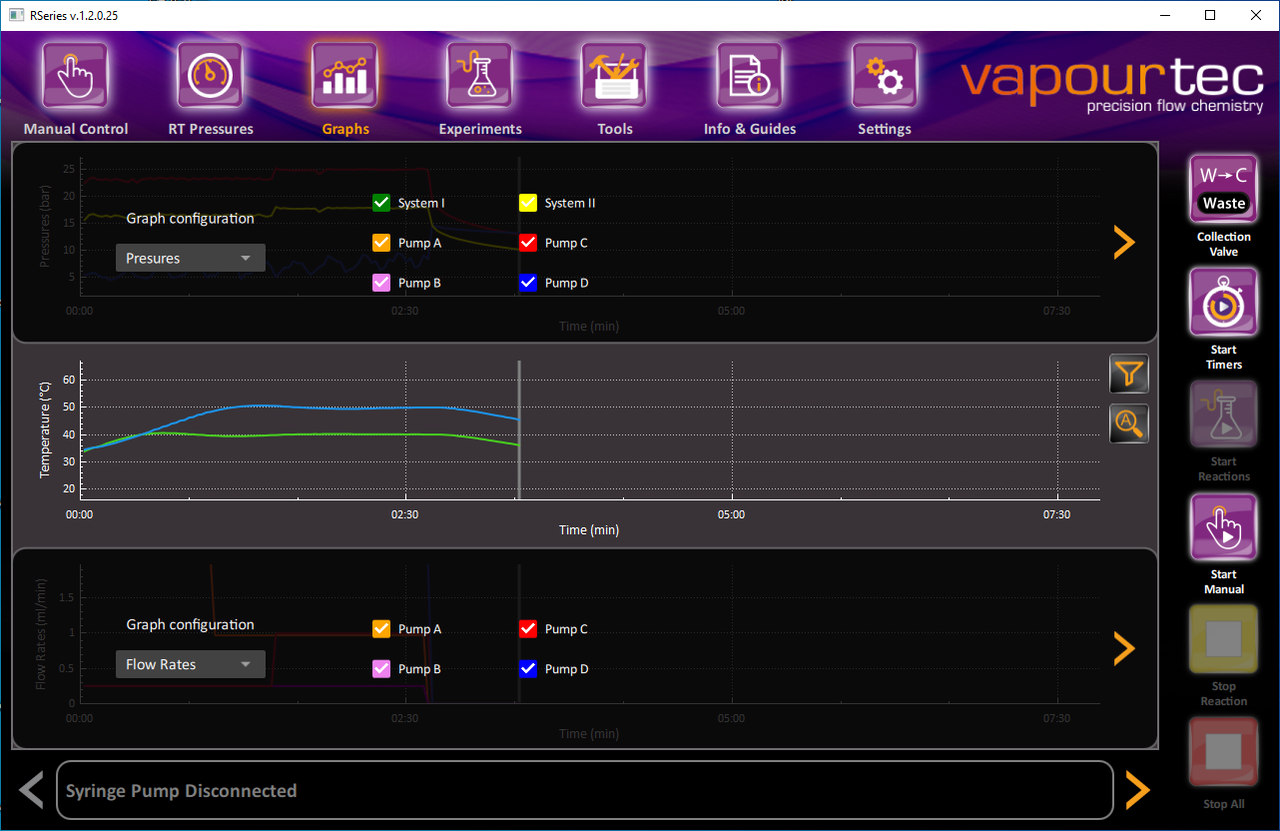The height and width of the screenshot is (831, 1280).
Task: Click the Start Timers stopwatch icon
Action: 1224,303
